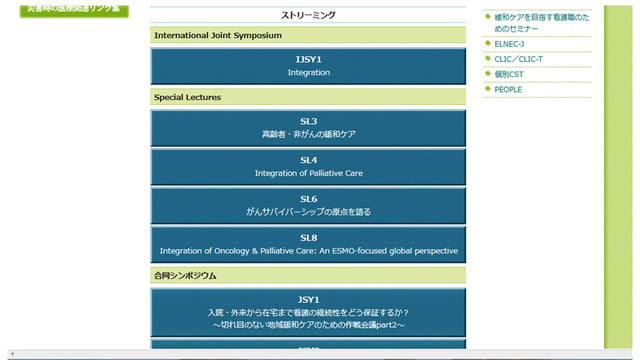Open the CLIC／CLIC-T sidebar link
This screenshot has width=640, height=360.
point(518,59)
